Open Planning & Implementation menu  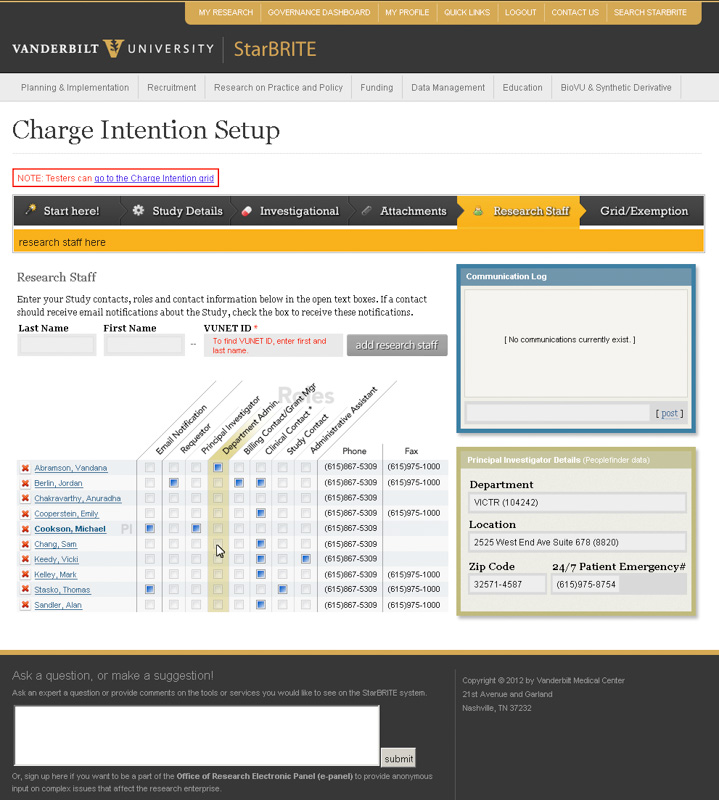[75, 87]
